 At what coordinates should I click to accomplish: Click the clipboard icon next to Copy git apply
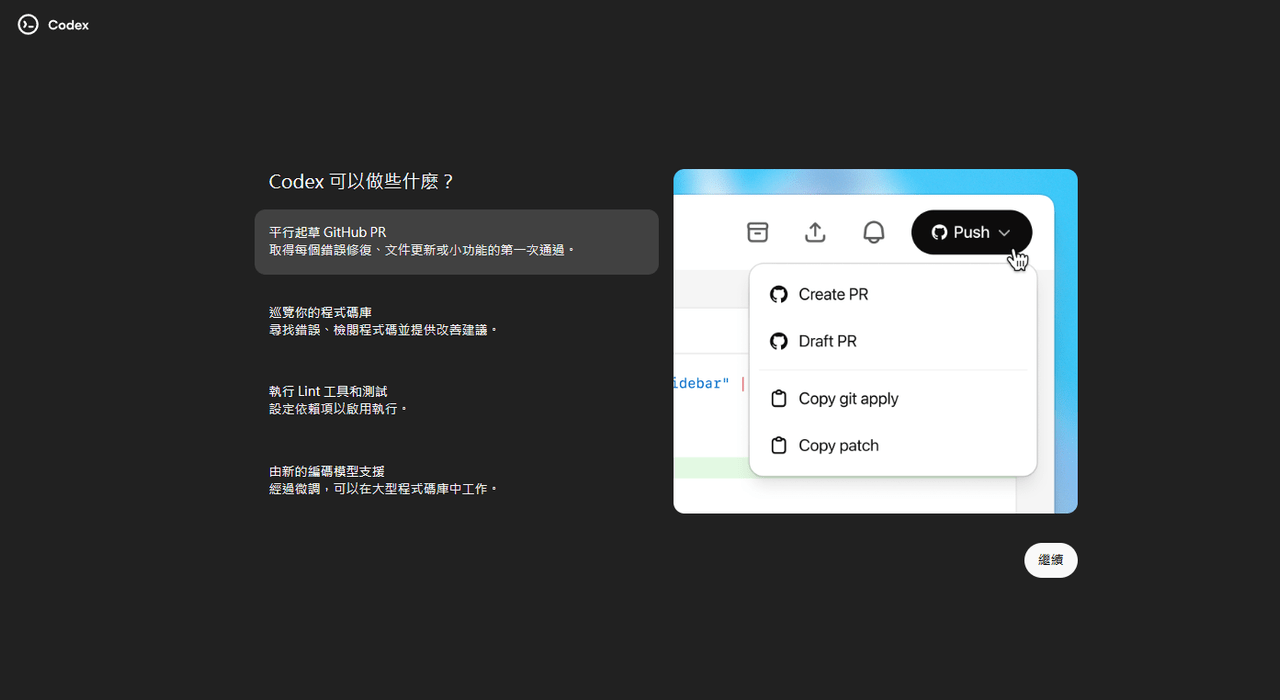(x=779, y=398)
